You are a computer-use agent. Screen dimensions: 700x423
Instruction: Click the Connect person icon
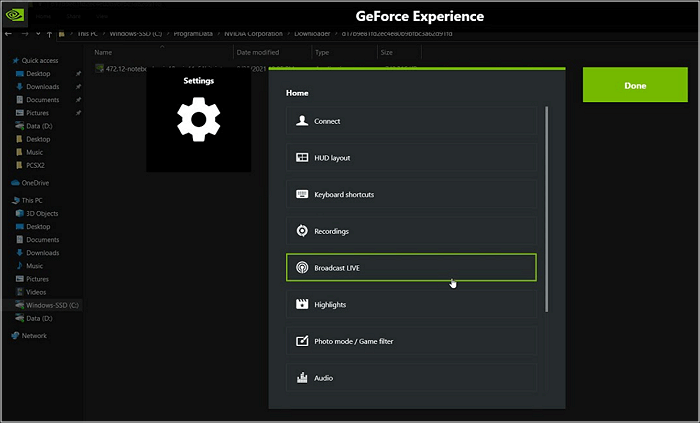tap(302, 121)
